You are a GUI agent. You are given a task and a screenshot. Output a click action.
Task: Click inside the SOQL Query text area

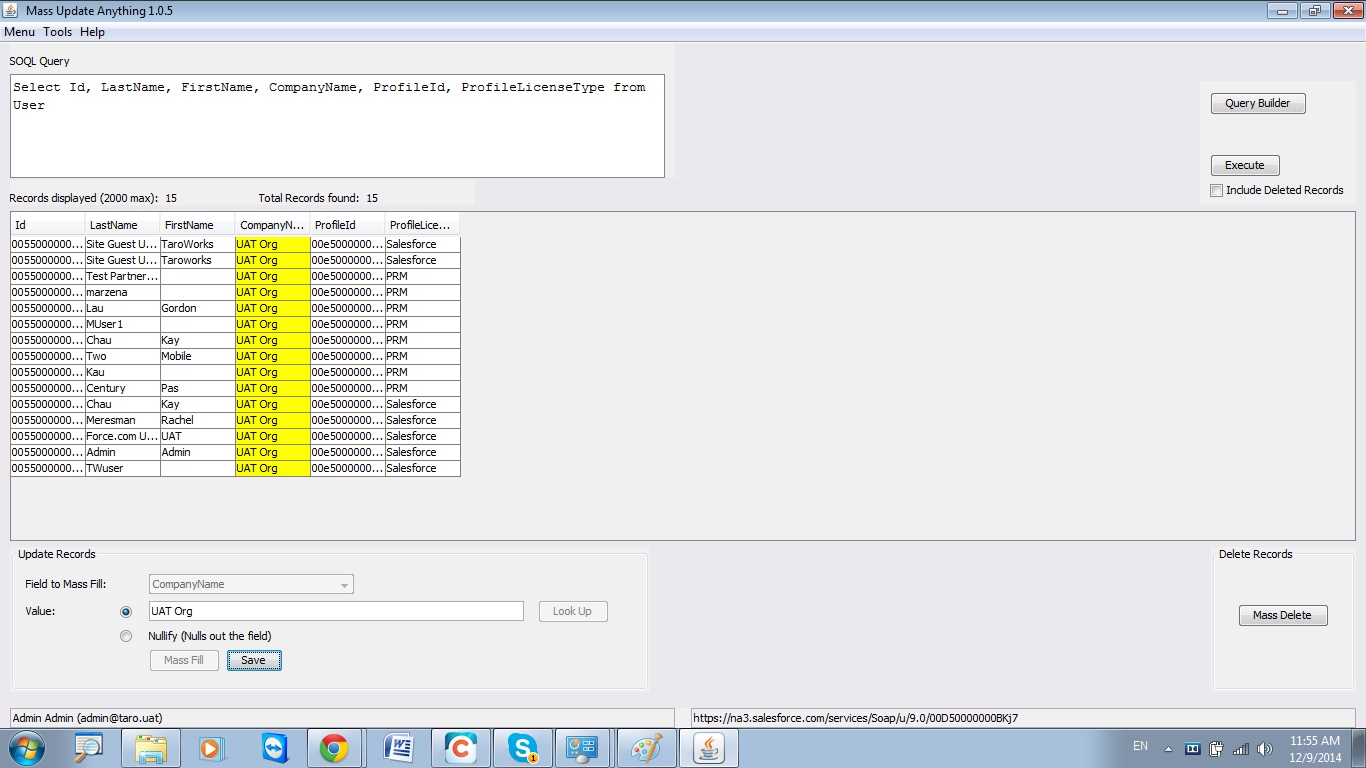pos(337,126)
